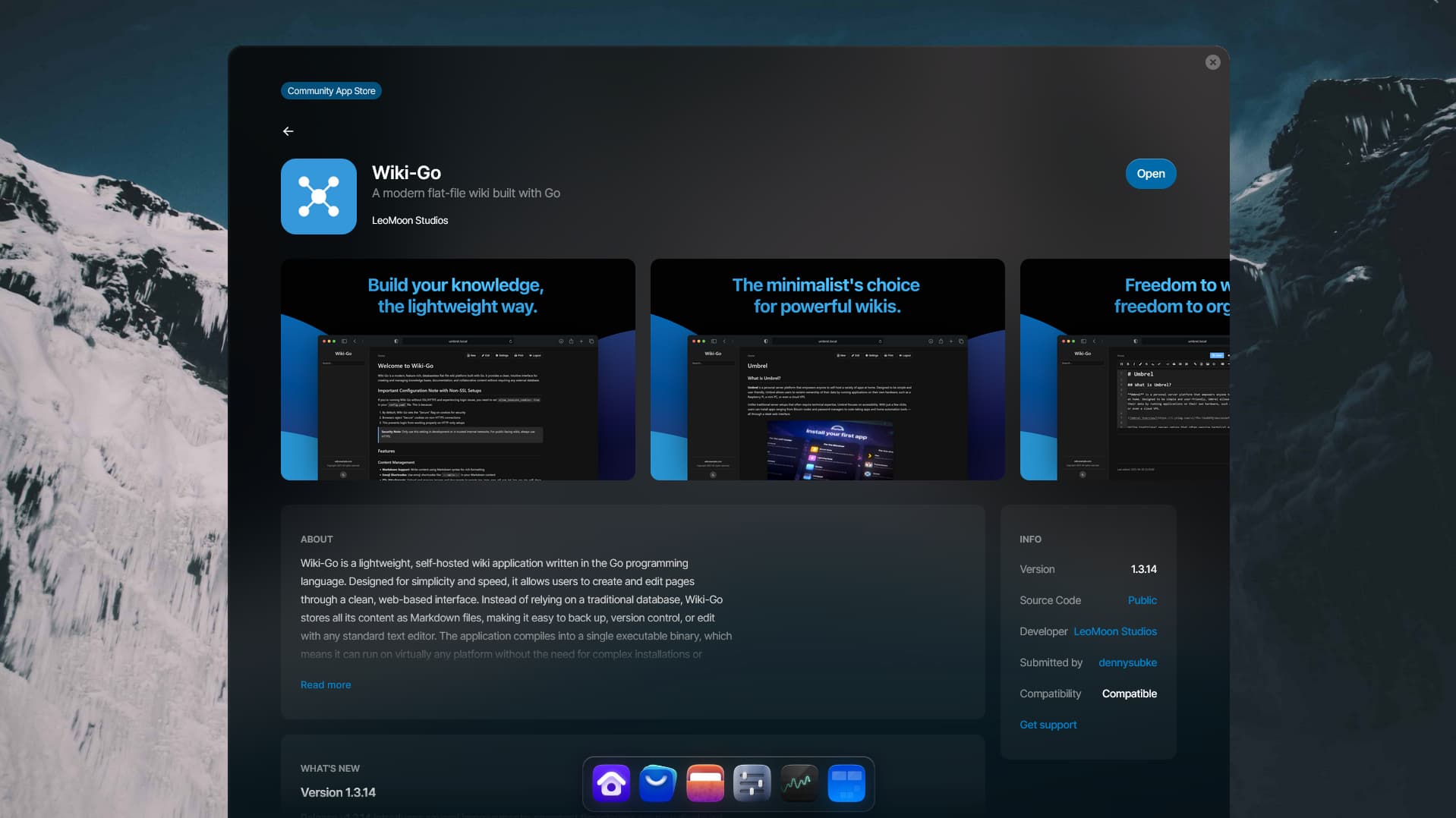Screen dimensions: 1456x818
Task: Click the 'Version 1.3.14' What's New heading
Action: [x=338, y=792]
